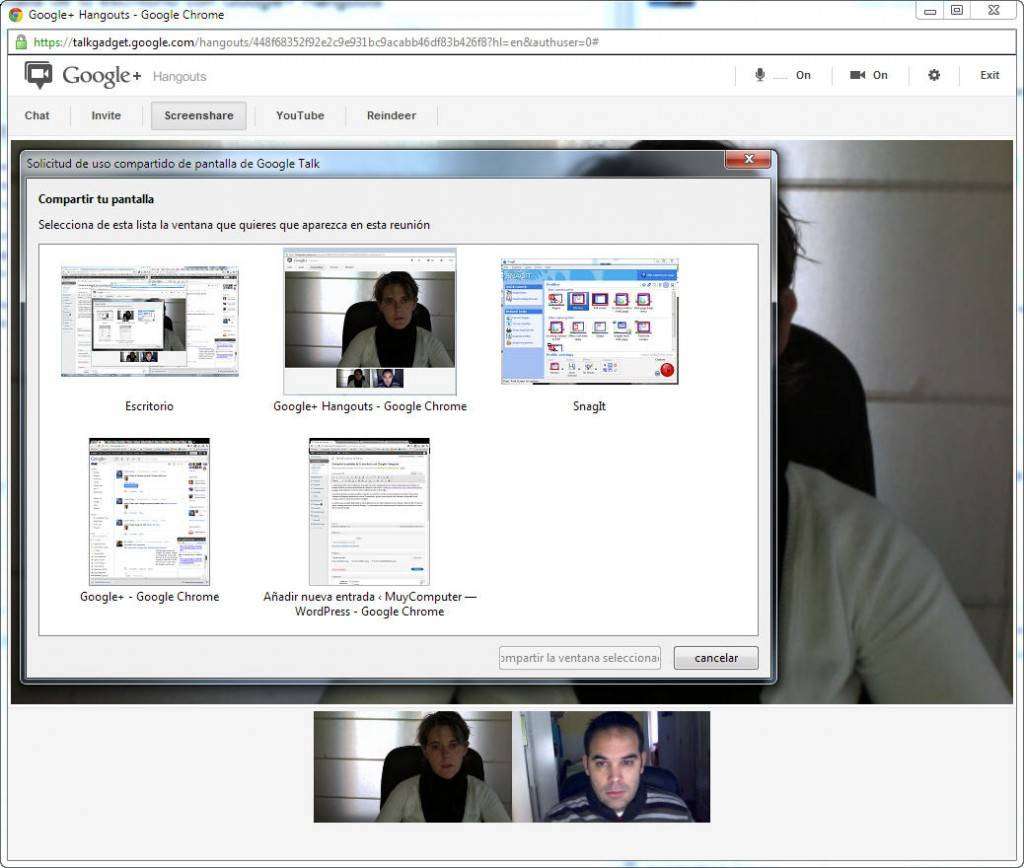Open the Invite tab
The image size is (1024, 868).
(x=106, y=116)
